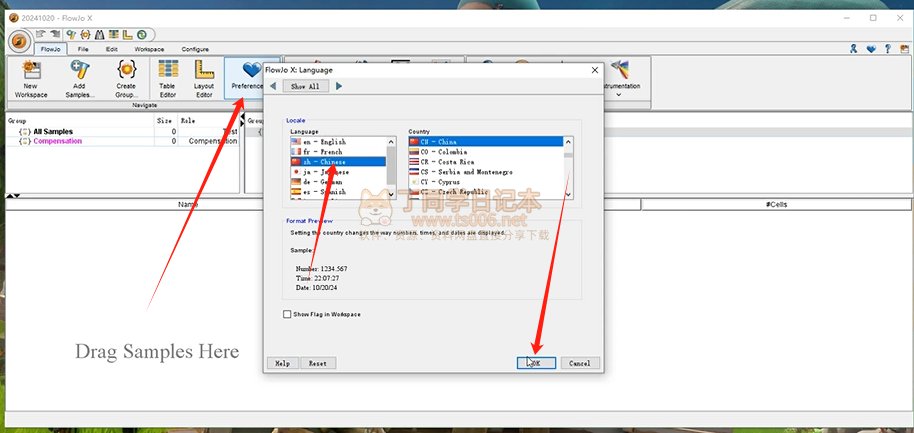Click quick-access Table Editor icon
The width and height of the screenshot is (914, 433).
(113, 34)
